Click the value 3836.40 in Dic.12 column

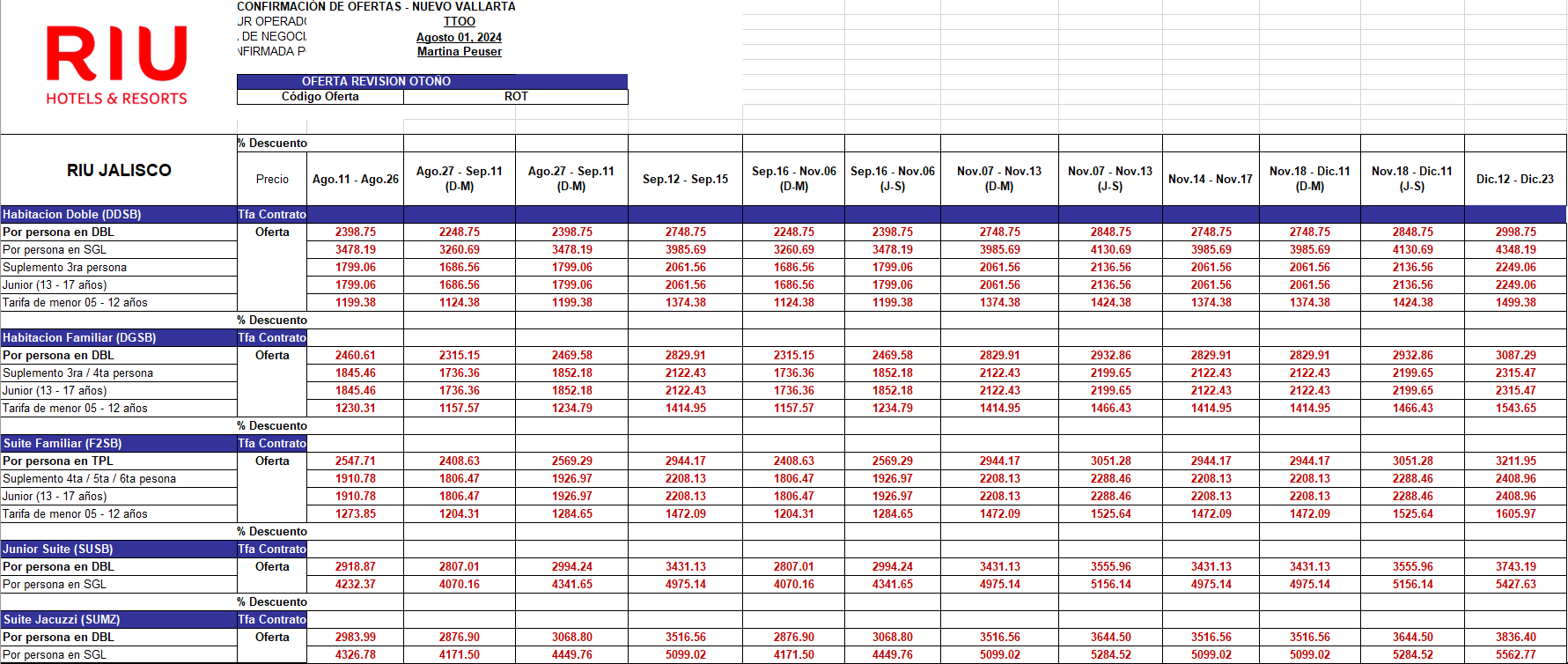click(1515, 637)
